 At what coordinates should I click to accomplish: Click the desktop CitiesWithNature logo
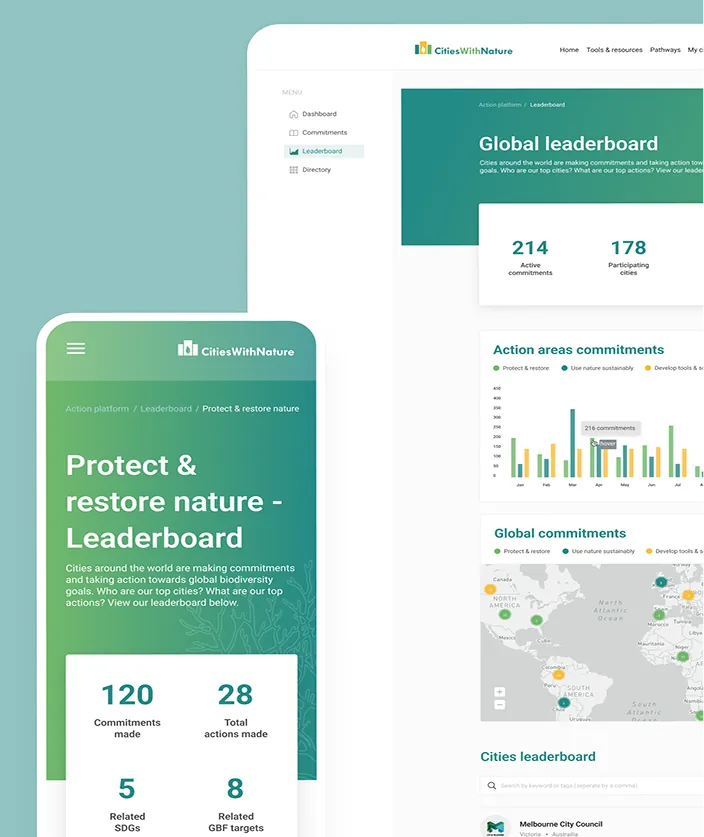[x=464, y=48]
